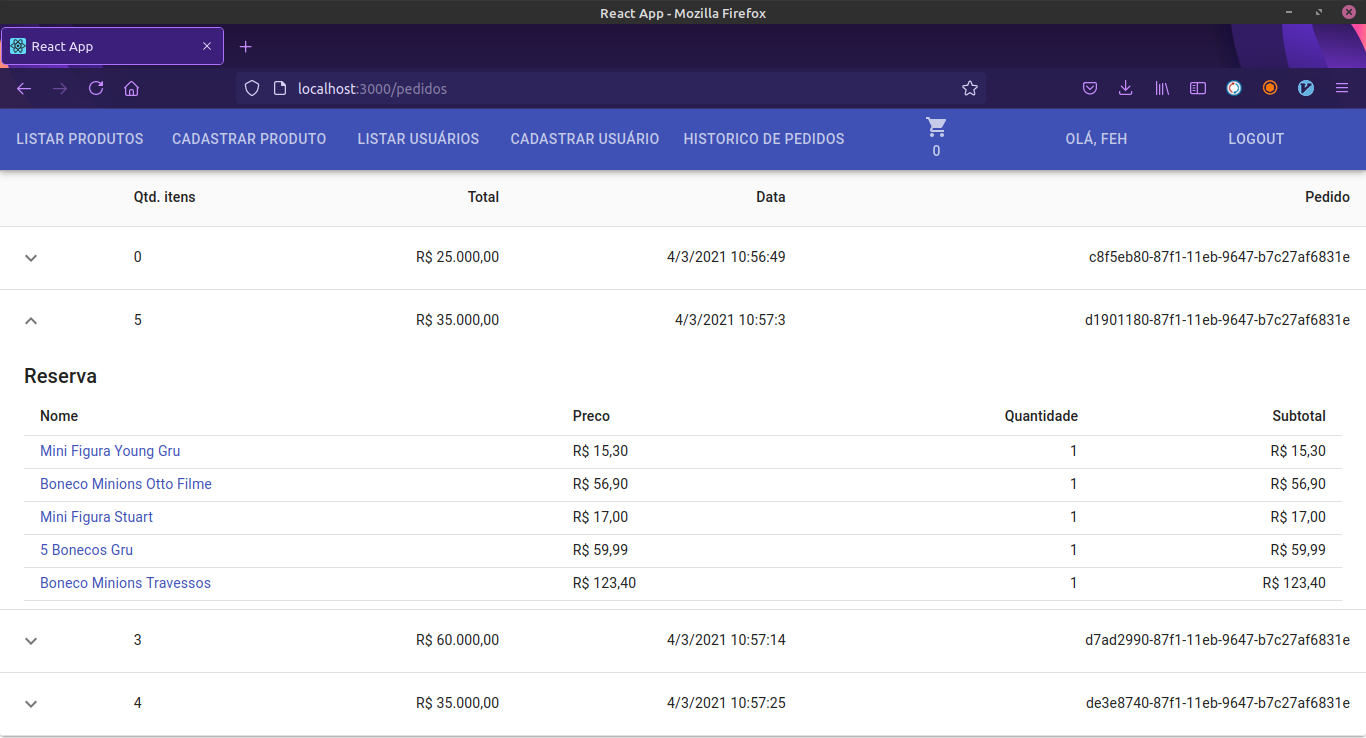Viewport: 1366px width, 738px height.
Task: Go back using the browser back arrow
Action: 24,88
